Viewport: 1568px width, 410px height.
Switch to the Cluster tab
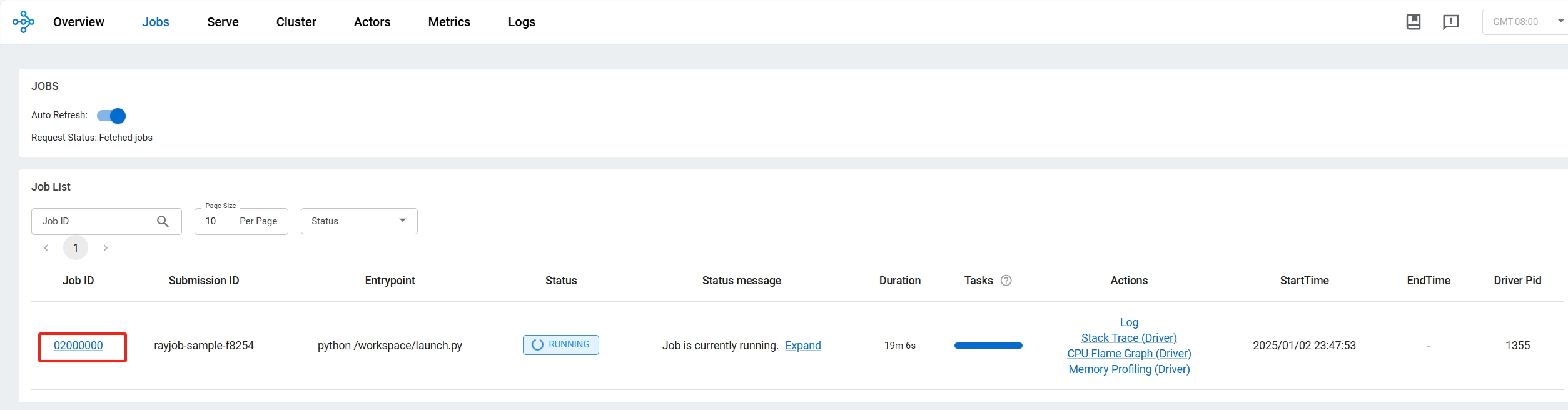(x=296, y=22)
